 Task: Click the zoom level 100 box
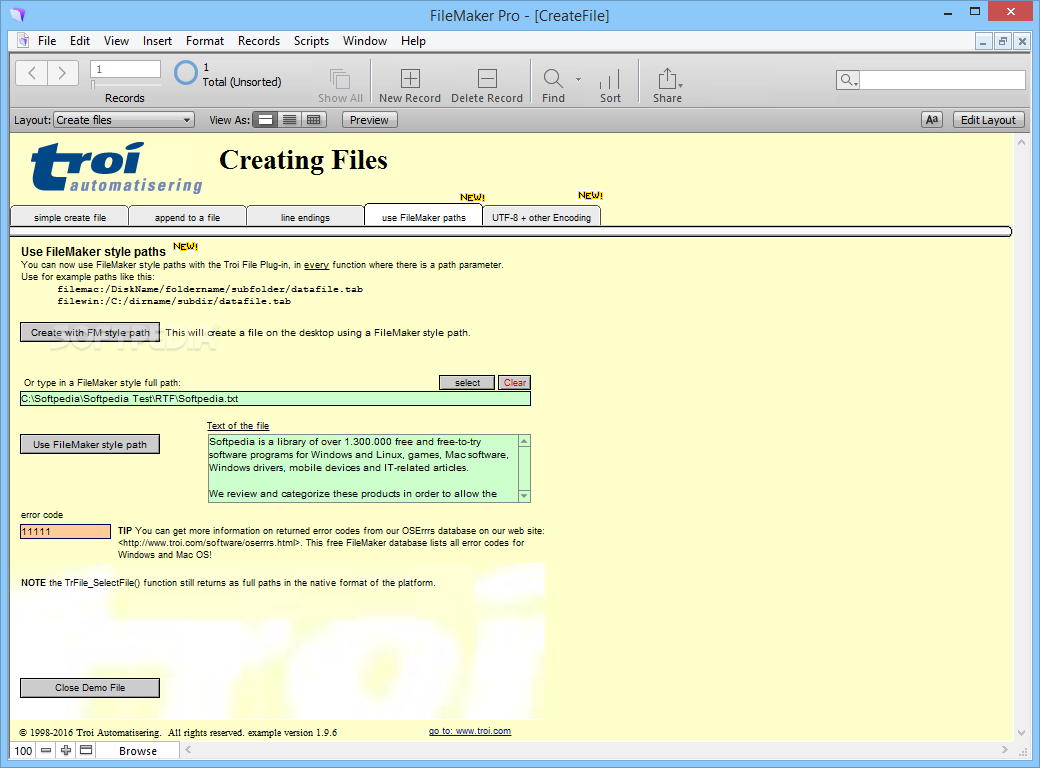click(x=23, y=751)
